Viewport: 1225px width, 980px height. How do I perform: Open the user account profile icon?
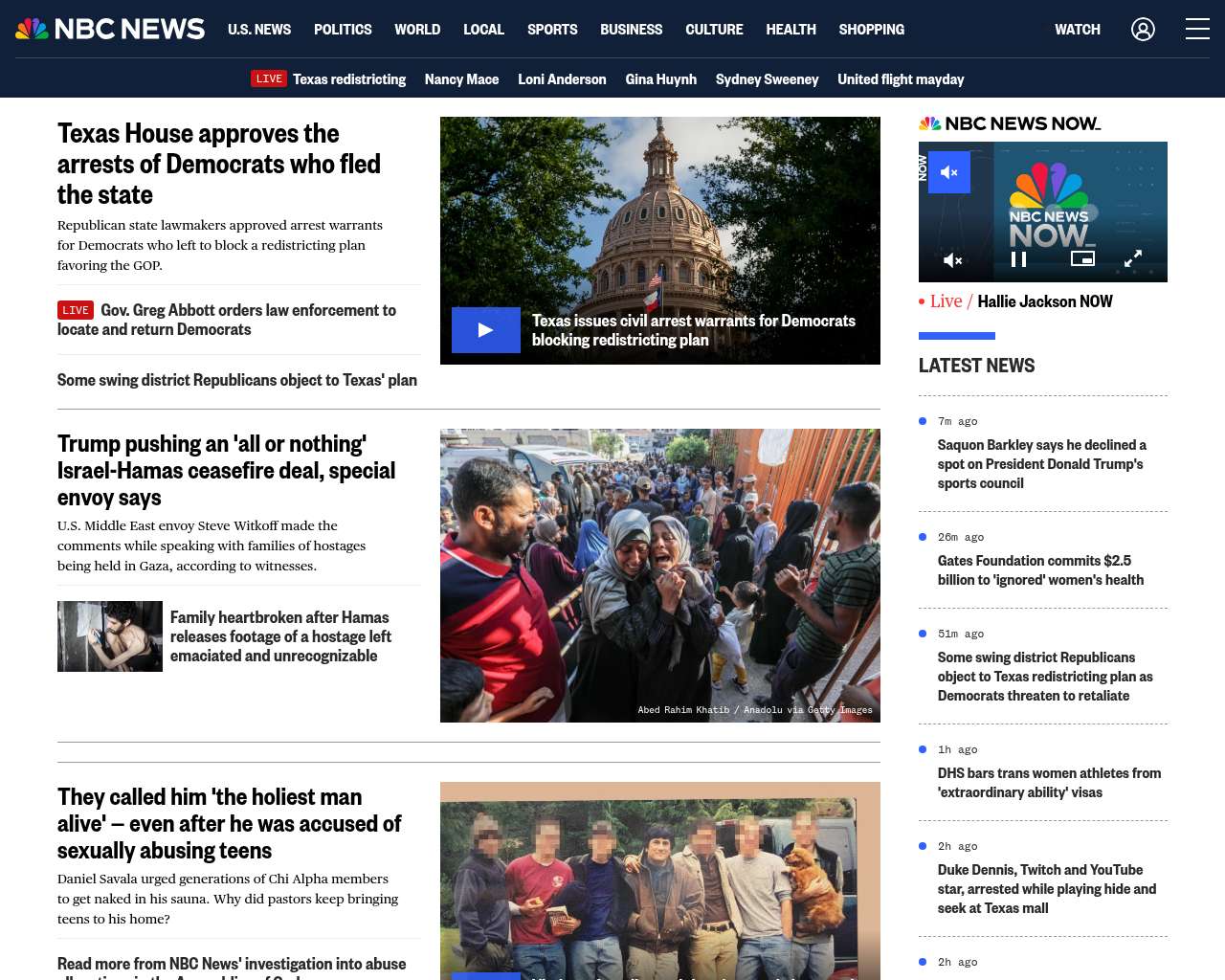click(x=1143, y=30)
